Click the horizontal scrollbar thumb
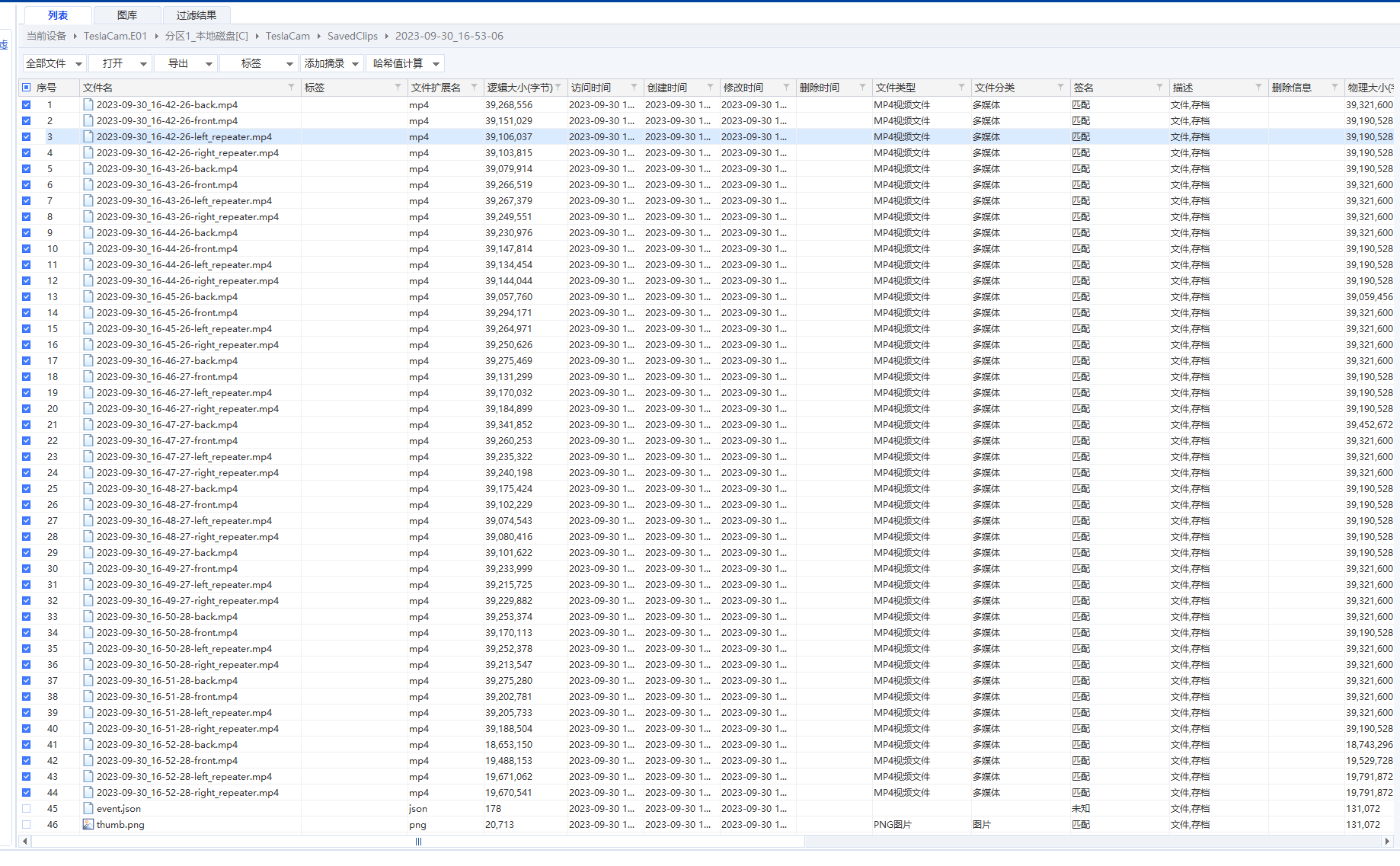 pos(418,842)
